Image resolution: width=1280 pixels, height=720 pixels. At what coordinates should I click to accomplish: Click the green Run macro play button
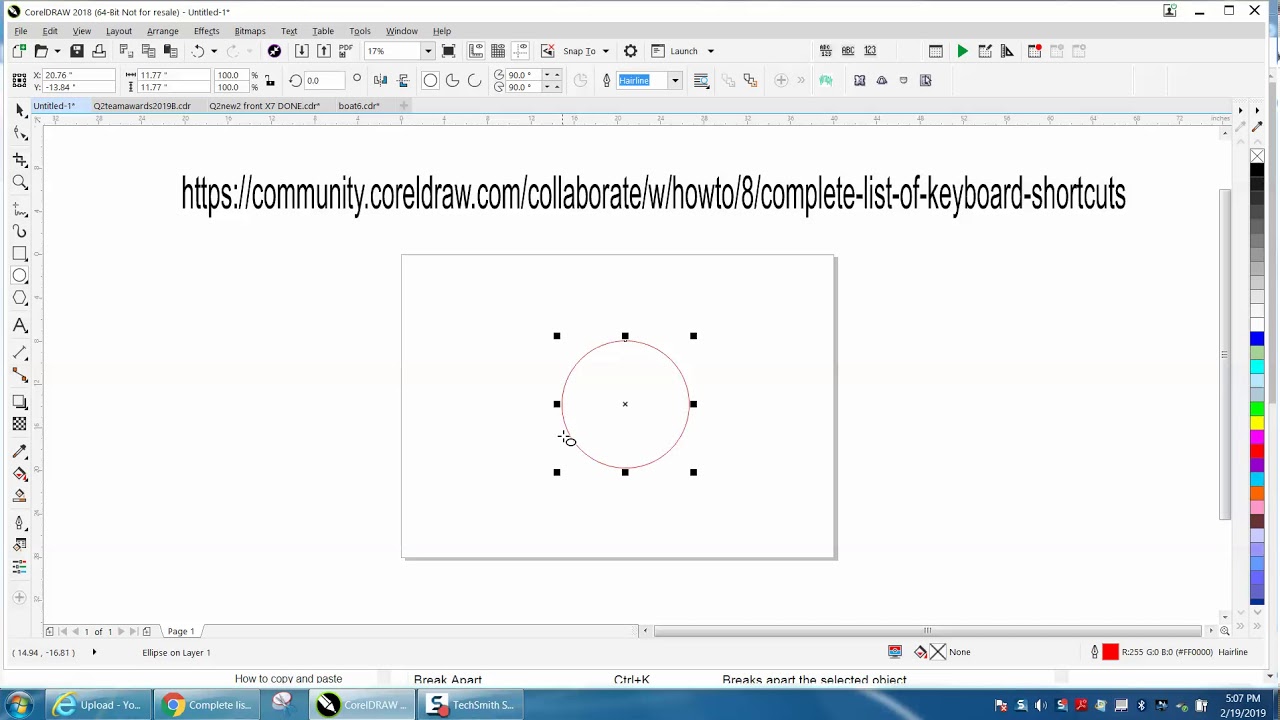962,51
